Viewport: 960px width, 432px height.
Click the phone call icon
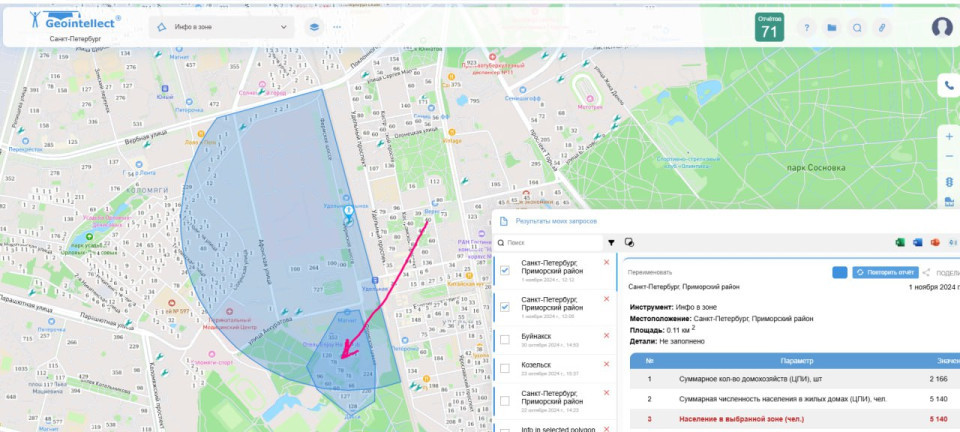coord(949,86)
